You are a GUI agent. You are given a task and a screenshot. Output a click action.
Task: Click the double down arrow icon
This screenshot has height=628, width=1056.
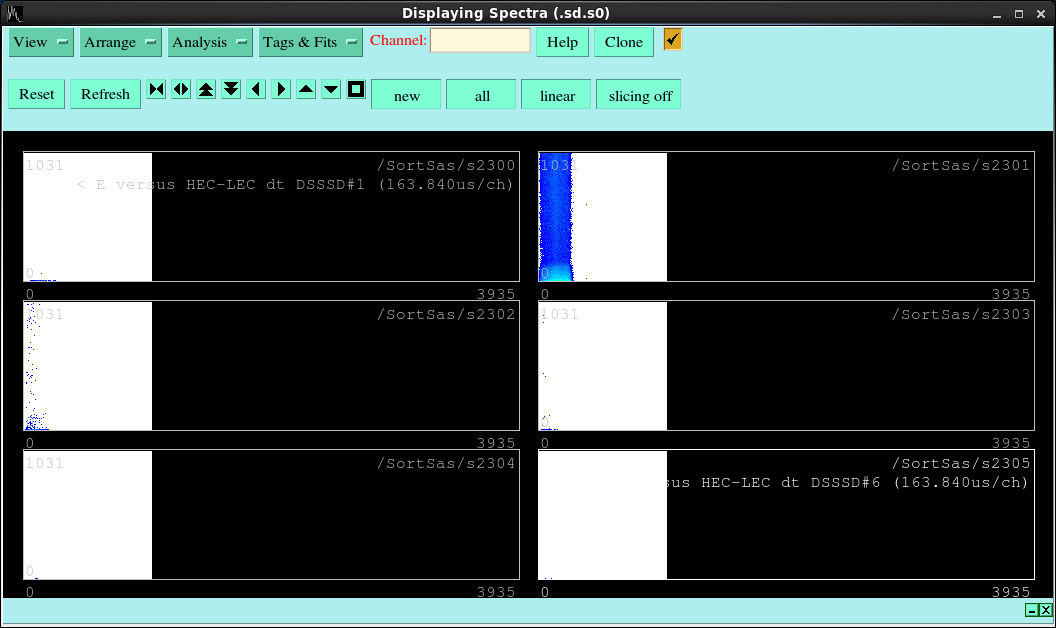231,90
